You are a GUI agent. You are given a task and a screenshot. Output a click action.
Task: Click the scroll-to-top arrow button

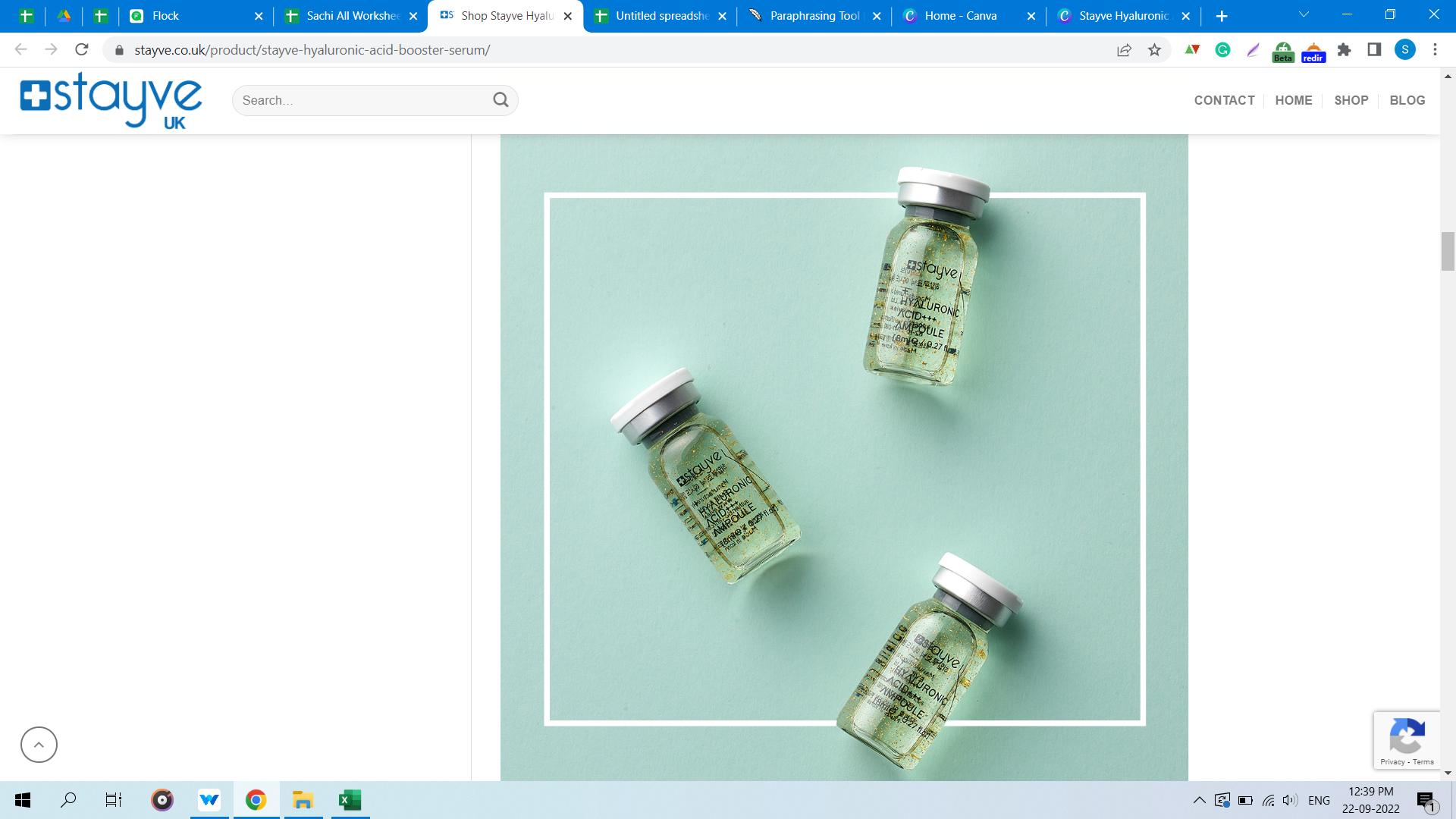39,745
